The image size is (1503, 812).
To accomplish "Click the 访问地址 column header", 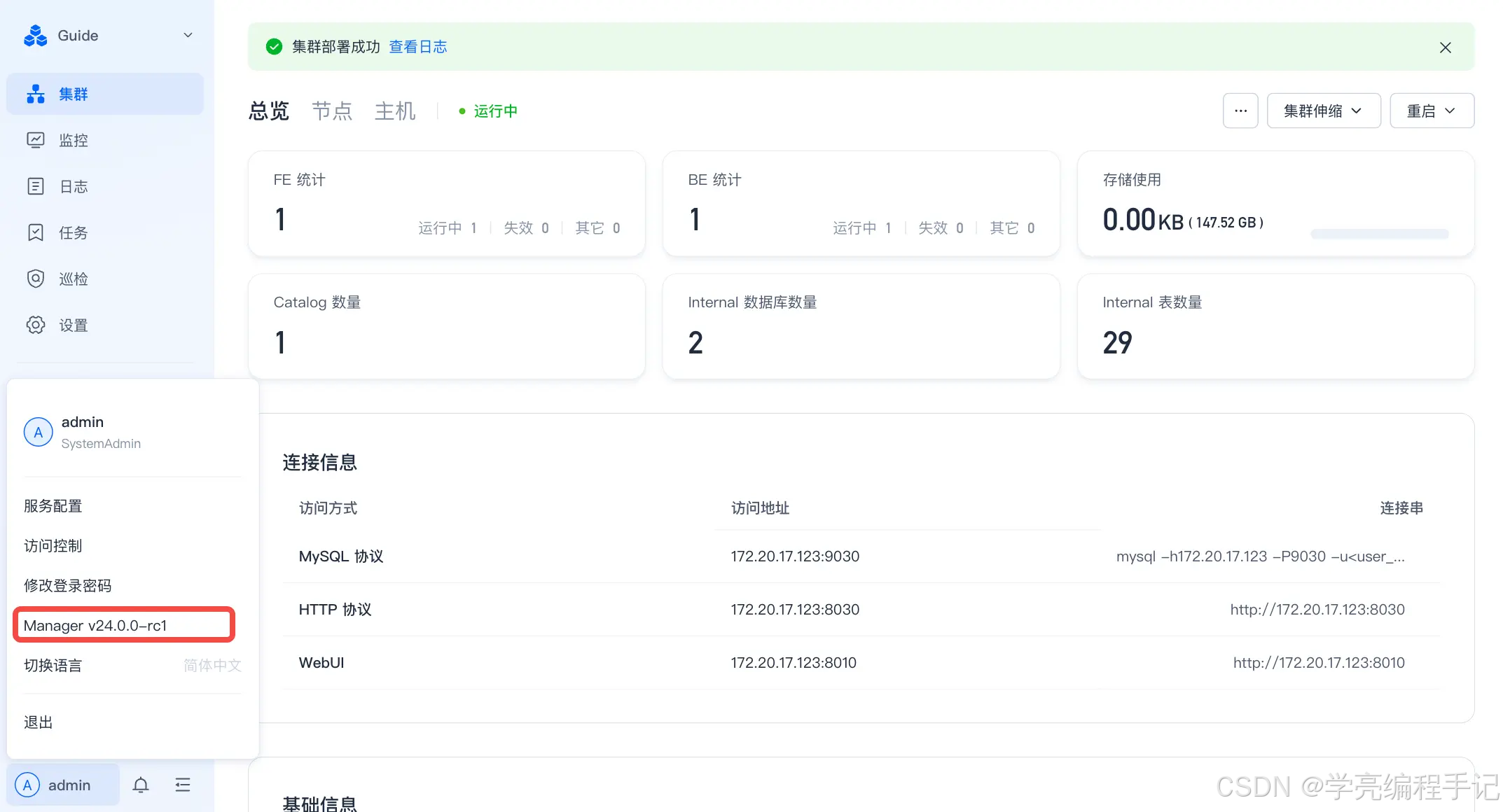I will [760, 508].
